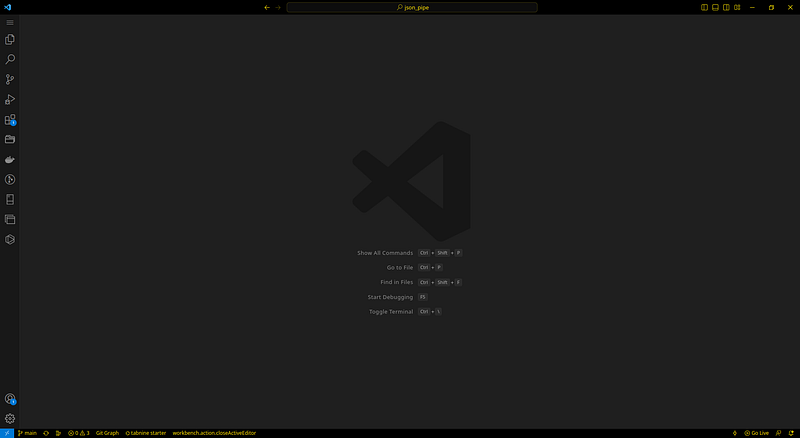Screen dimensions: 800x438
Task: Open the Explorer view
Action: coord(10,39)
